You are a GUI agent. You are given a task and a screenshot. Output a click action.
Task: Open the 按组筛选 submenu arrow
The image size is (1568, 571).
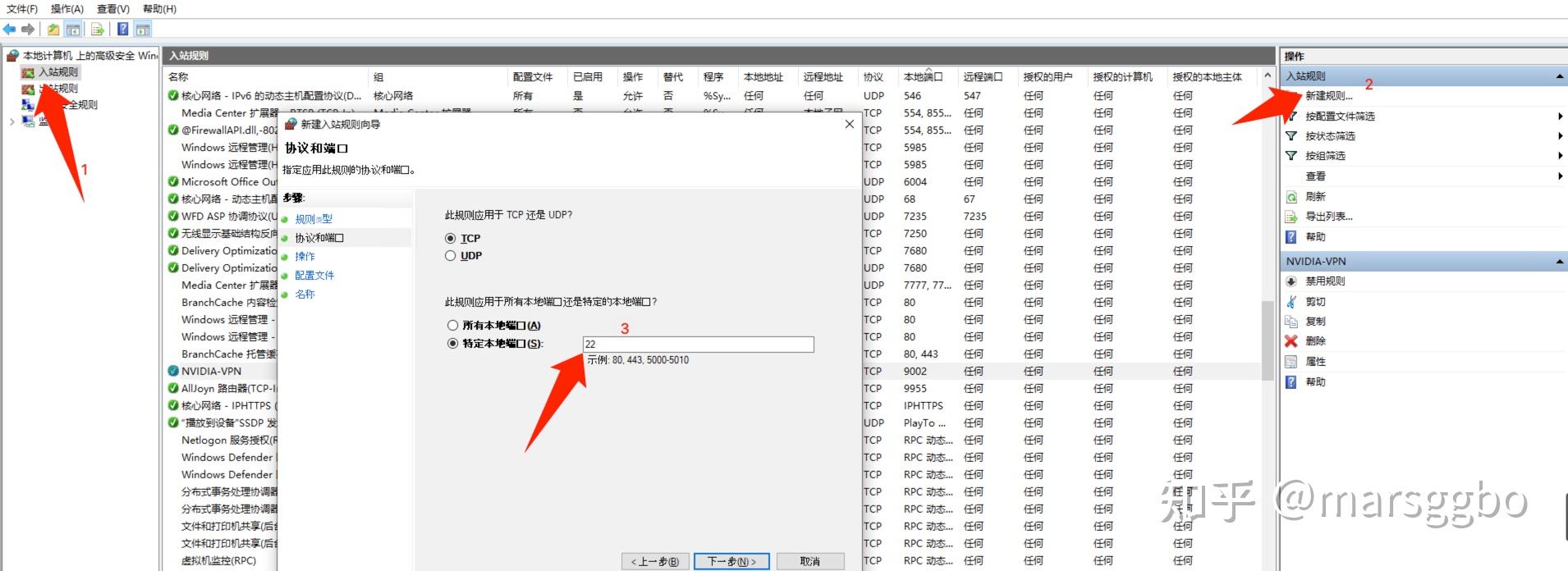[x=1560, y=156]
